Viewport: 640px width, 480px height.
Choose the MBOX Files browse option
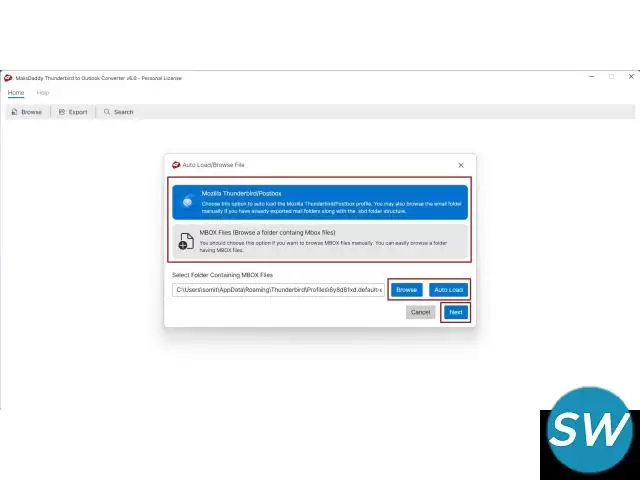click(x=320, y=240)
